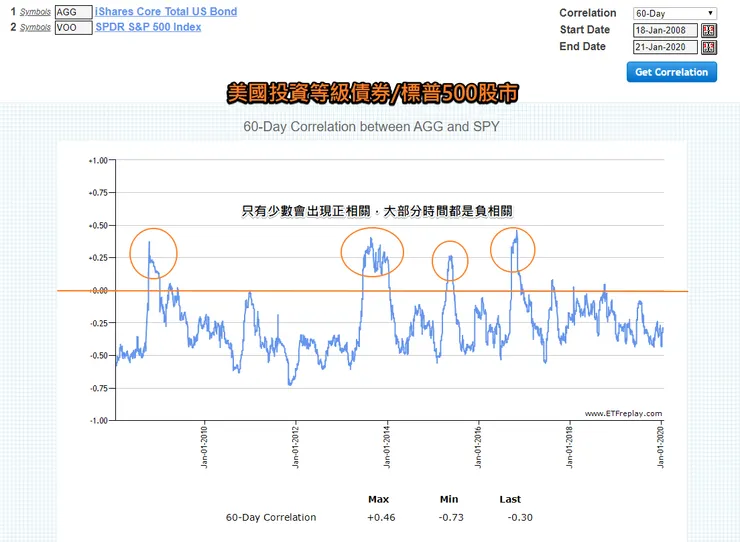Image resolution: width=740 pixels, height=542 pixels.
Task: Click the AGG symbol input field
Action: click(74, 12)
